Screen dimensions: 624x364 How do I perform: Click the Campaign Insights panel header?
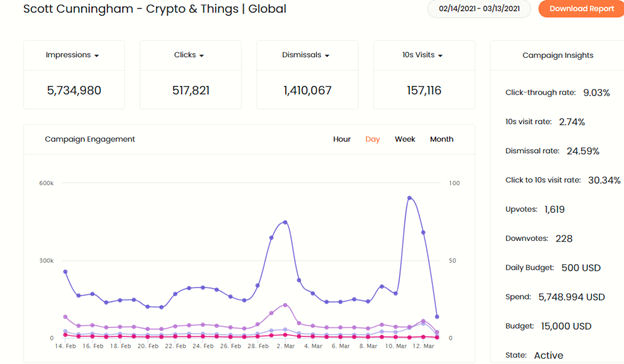coord(558,55)
